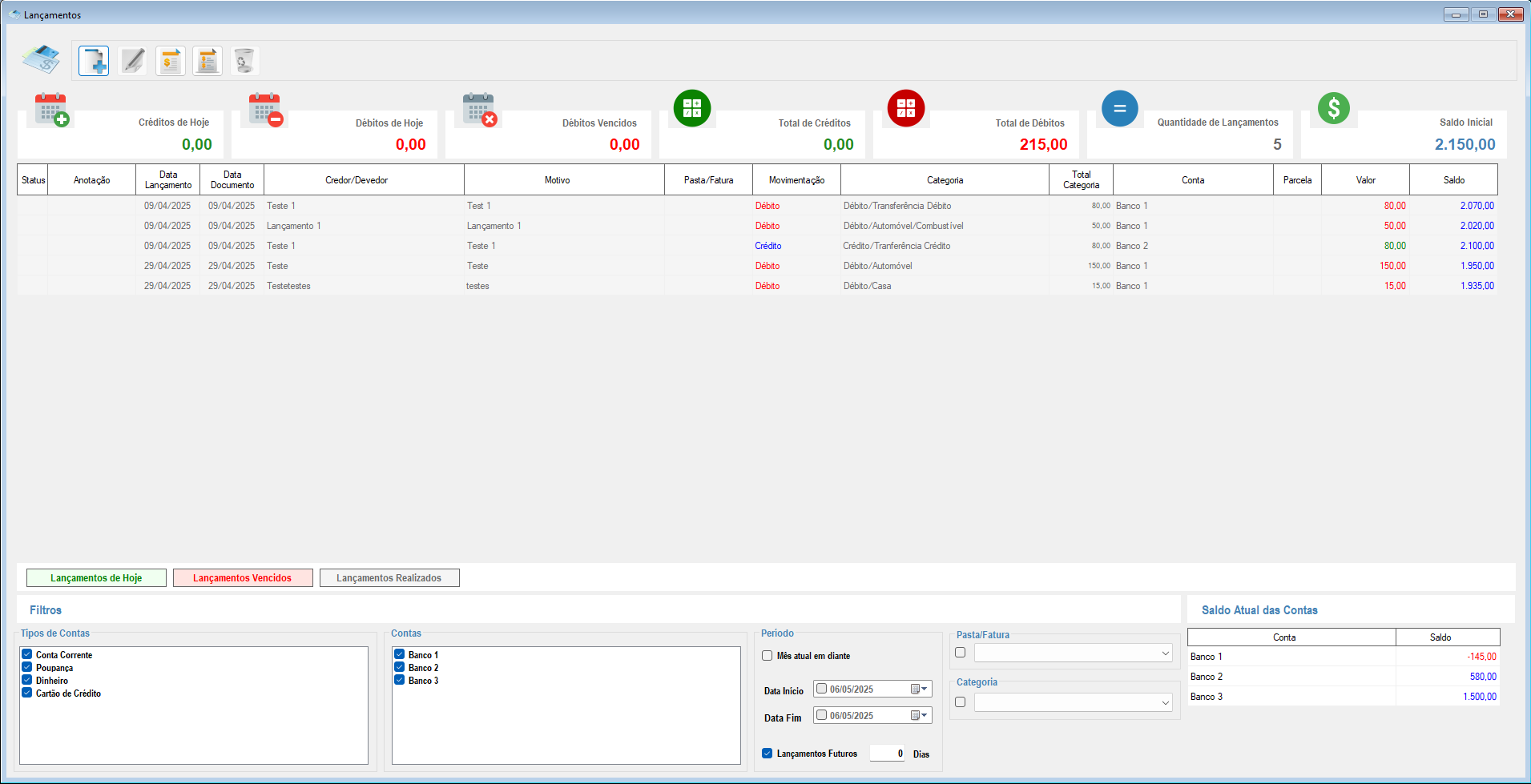This screenshot has width=1531, height=784.
Task: Uncheck the Poupança account type
Action: pos(27,667)
